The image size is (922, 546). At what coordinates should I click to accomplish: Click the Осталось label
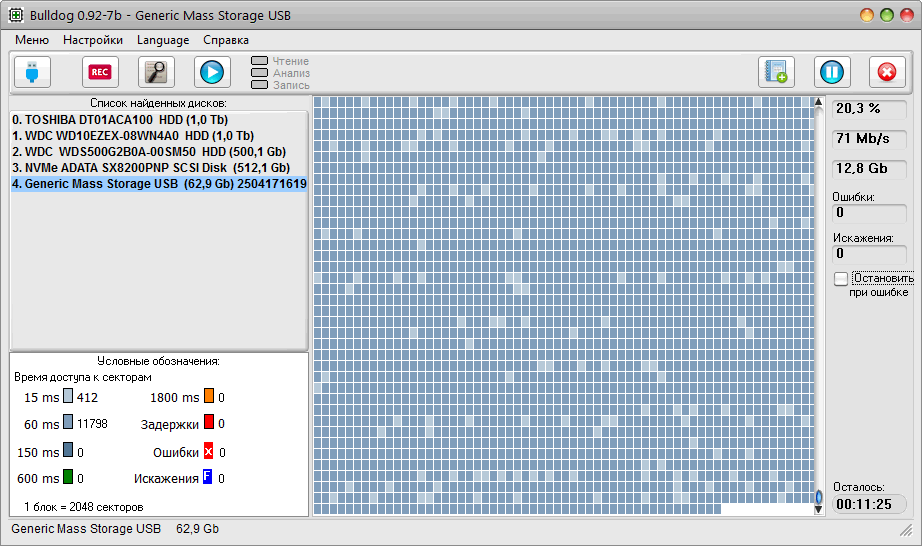pyautogui.click(x=858, y=487)
